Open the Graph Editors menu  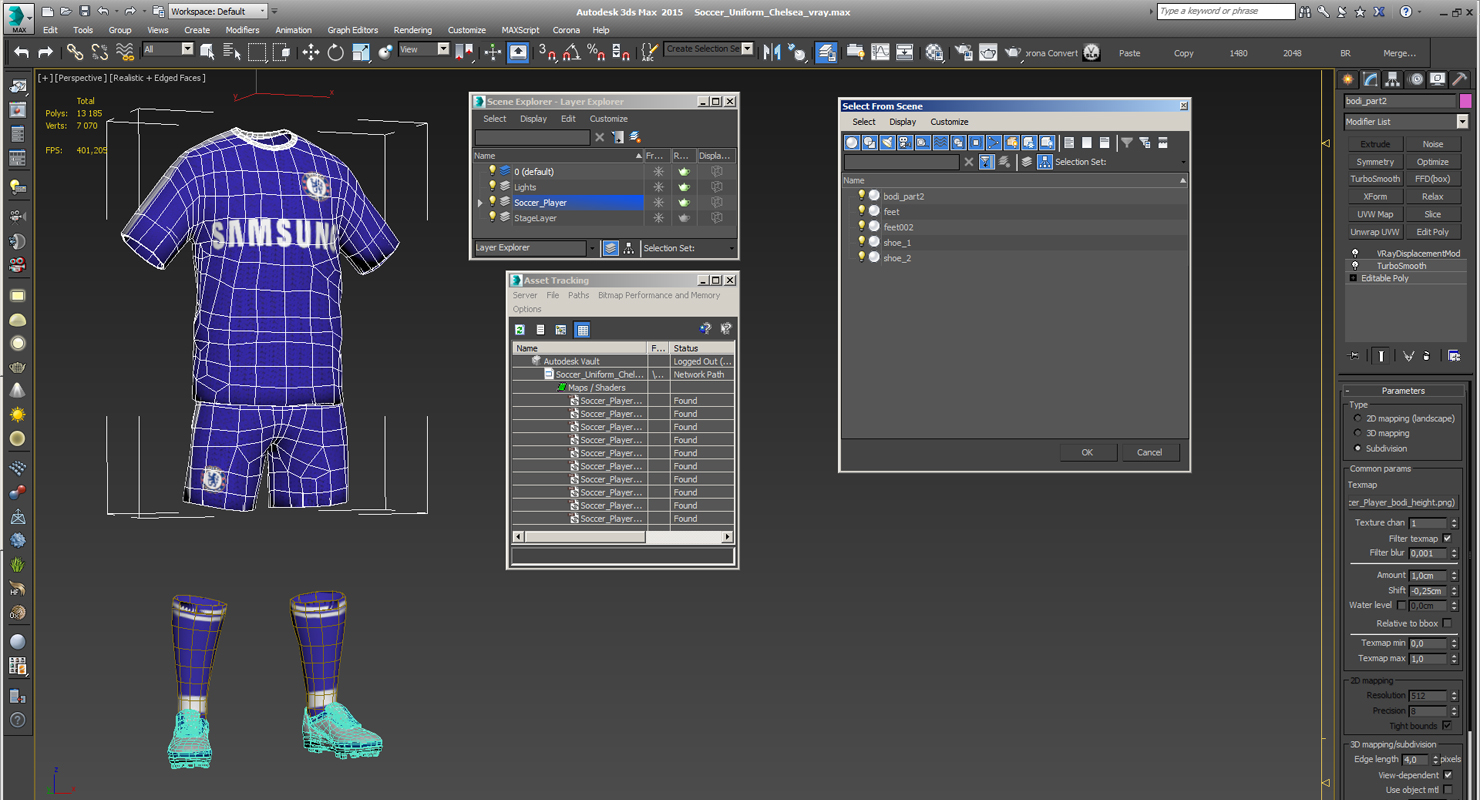coord(352,30)
